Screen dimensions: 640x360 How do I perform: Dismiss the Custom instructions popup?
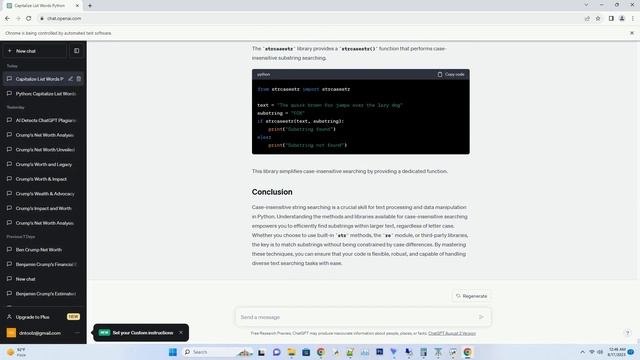(x=181, y=333)
